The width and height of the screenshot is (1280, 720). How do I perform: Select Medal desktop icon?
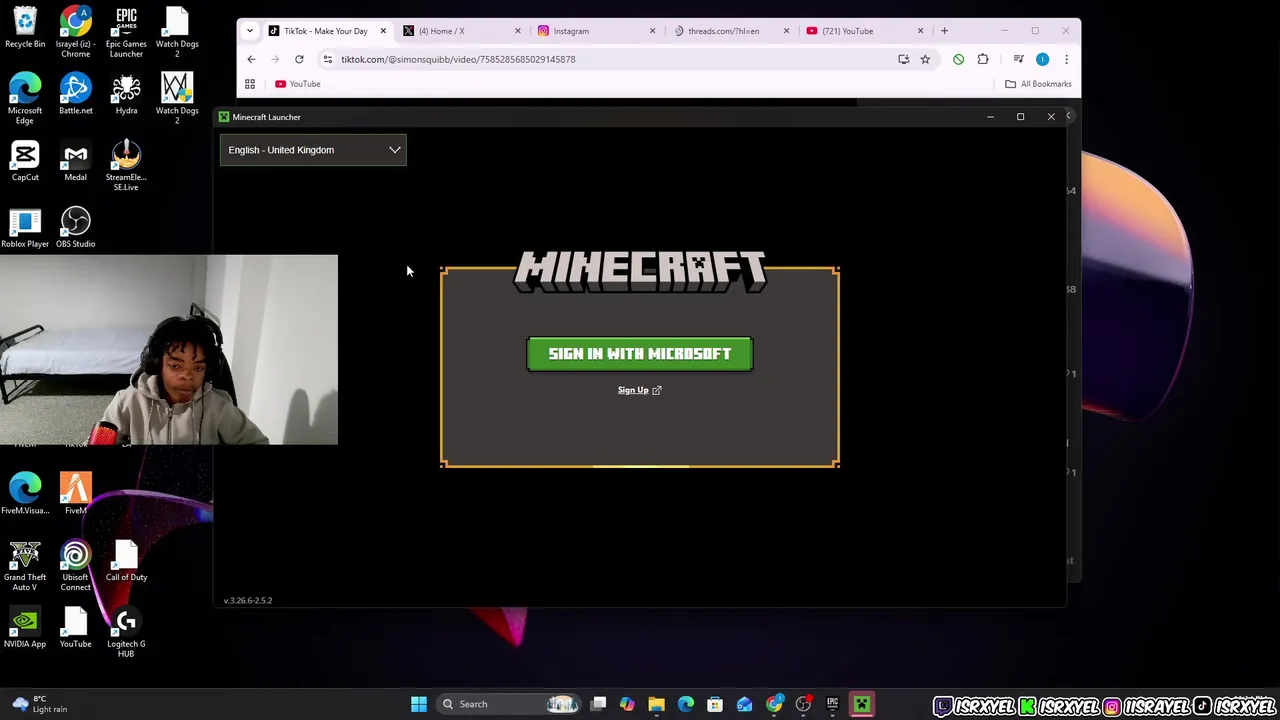pos(75,161)
